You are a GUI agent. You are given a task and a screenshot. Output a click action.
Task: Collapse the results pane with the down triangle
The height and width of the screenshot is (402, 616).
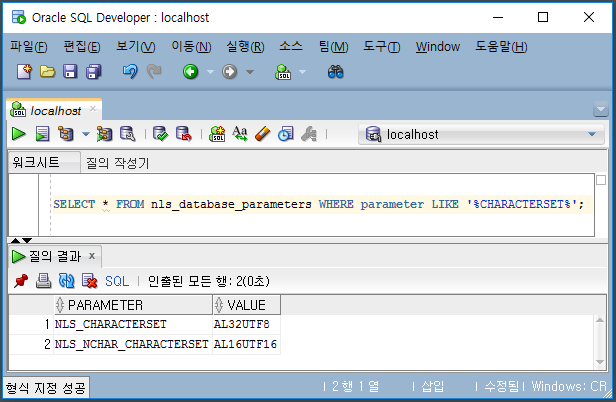tap(27, 240)
